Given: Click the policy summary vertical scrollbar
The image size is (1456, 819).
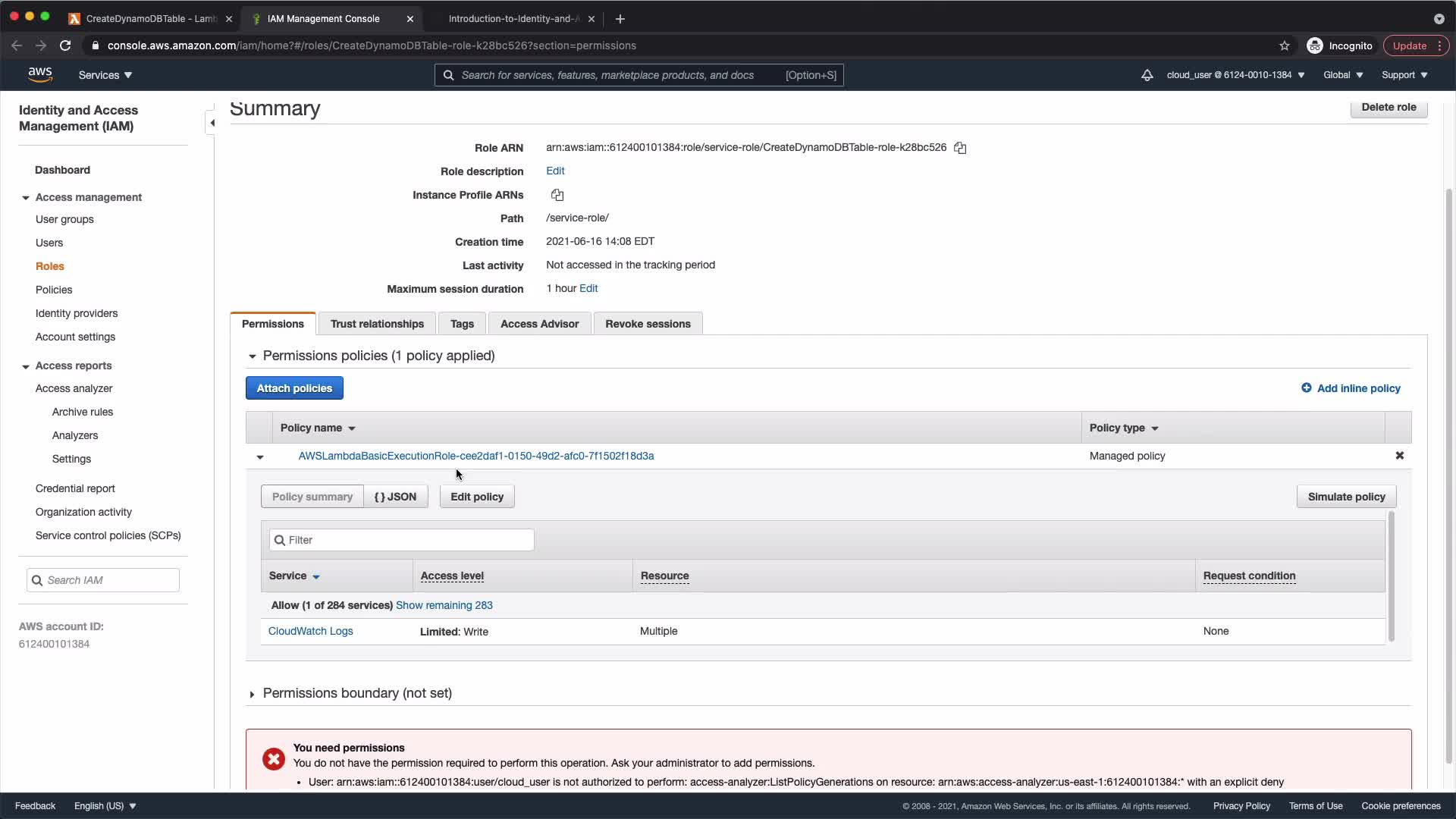Looking at the screenshot, I should point(1391,576).
